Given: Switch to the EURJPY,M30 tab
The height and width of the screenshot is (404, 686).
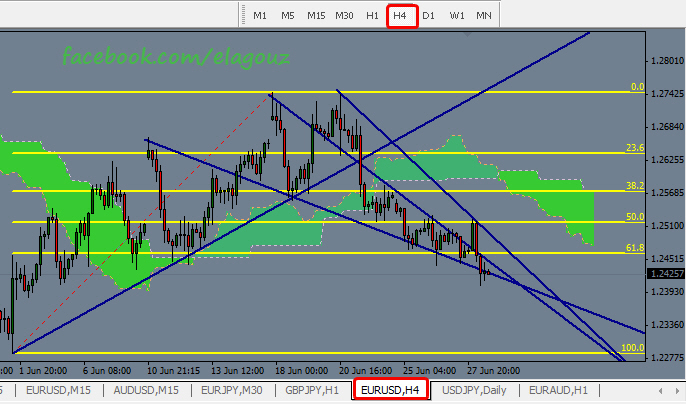Looking at the screenshot, I should 232,390.
